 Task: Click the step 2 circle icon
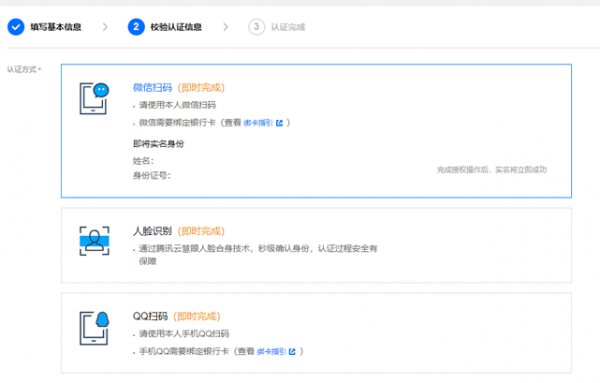pyautogui.click(x=136, y=27)
